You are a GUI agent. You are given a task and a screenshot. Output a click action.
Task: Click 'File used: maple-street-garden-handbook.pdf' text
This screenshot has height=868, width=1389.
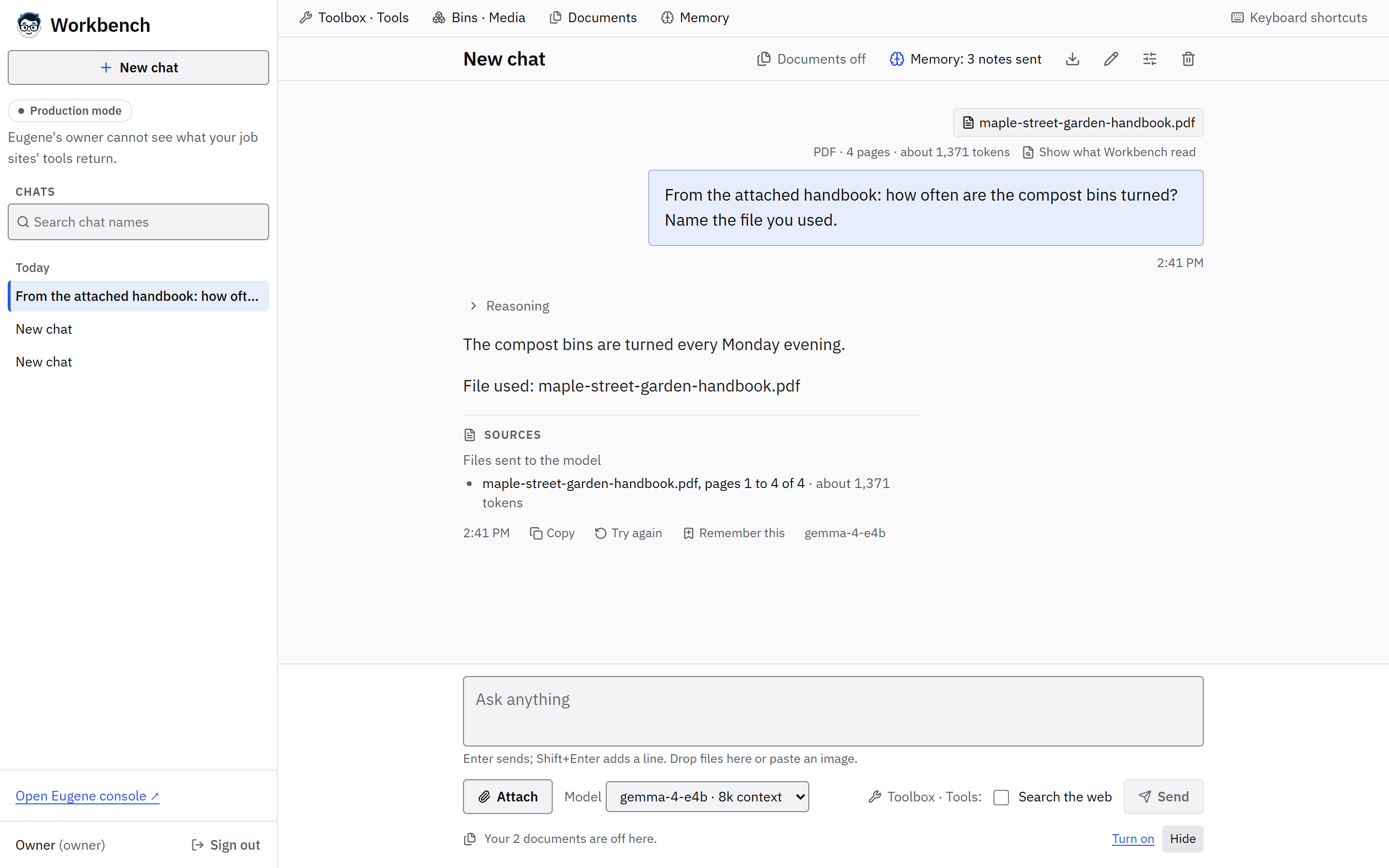[x=631, y=386]
